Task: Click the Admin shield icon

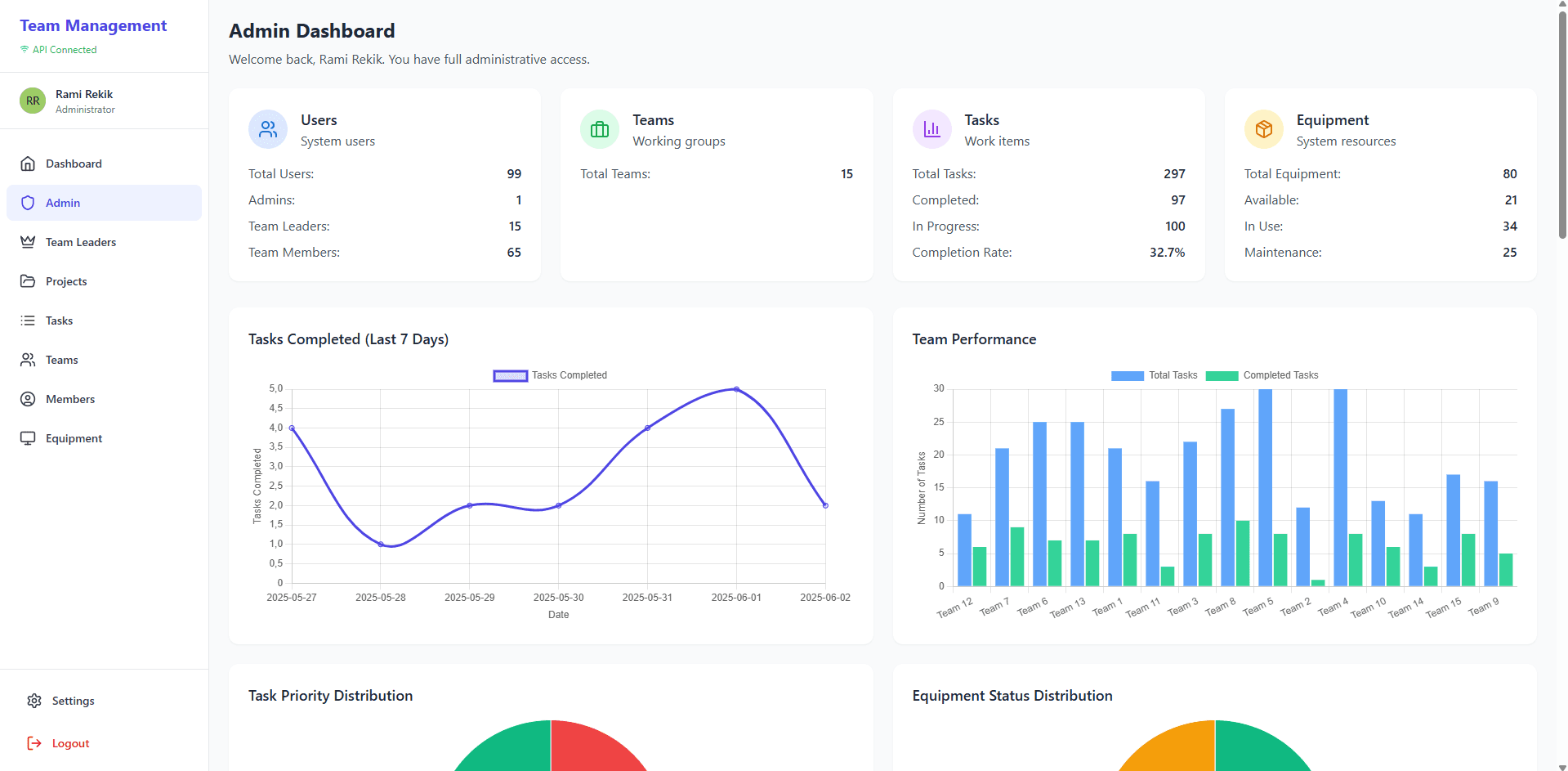Action: coord(28,203)
